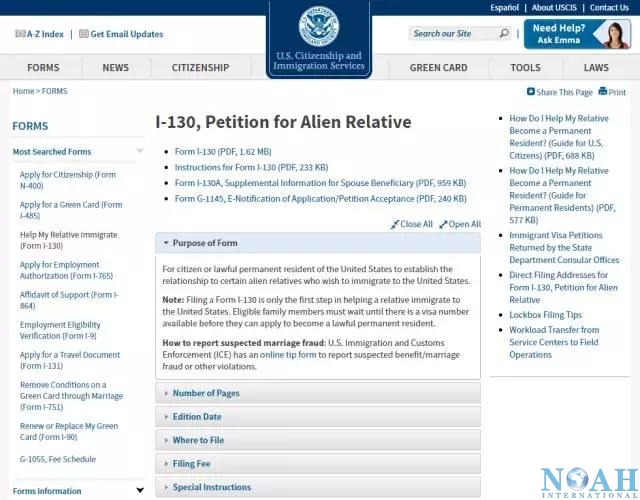Open Apply for Employment Authorization (Form I-765)
Viewport: 640px width, 500px height.
(x=66, y=270)
